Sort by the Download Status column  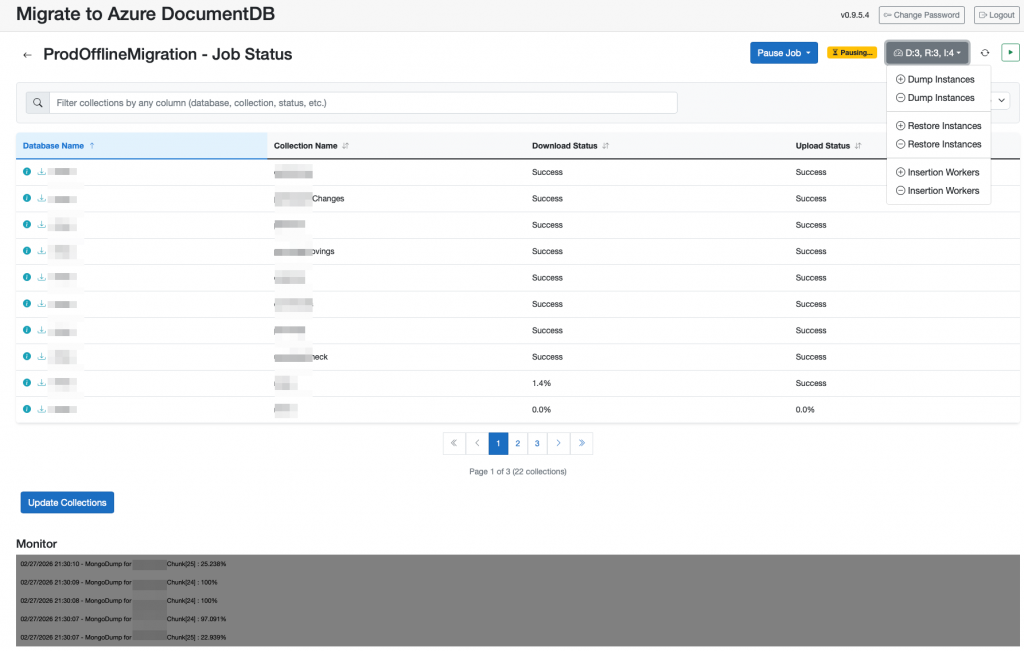point(605,146)
